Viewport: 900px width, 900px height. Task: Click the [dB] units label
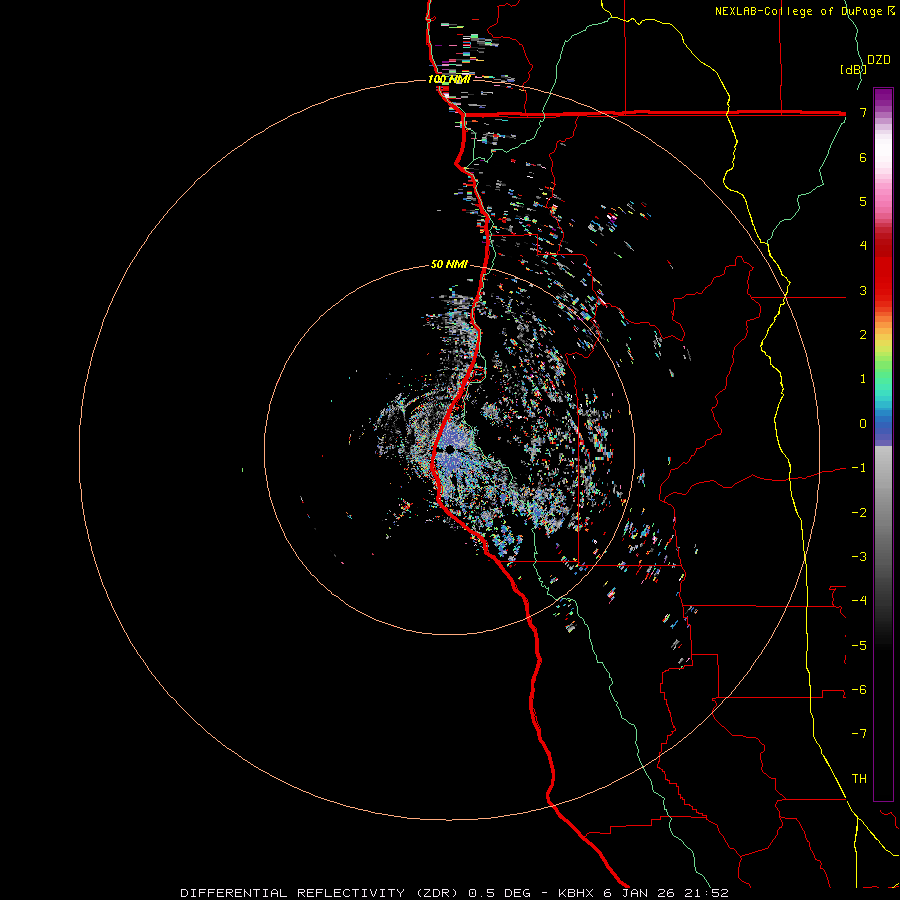[853, 69]
